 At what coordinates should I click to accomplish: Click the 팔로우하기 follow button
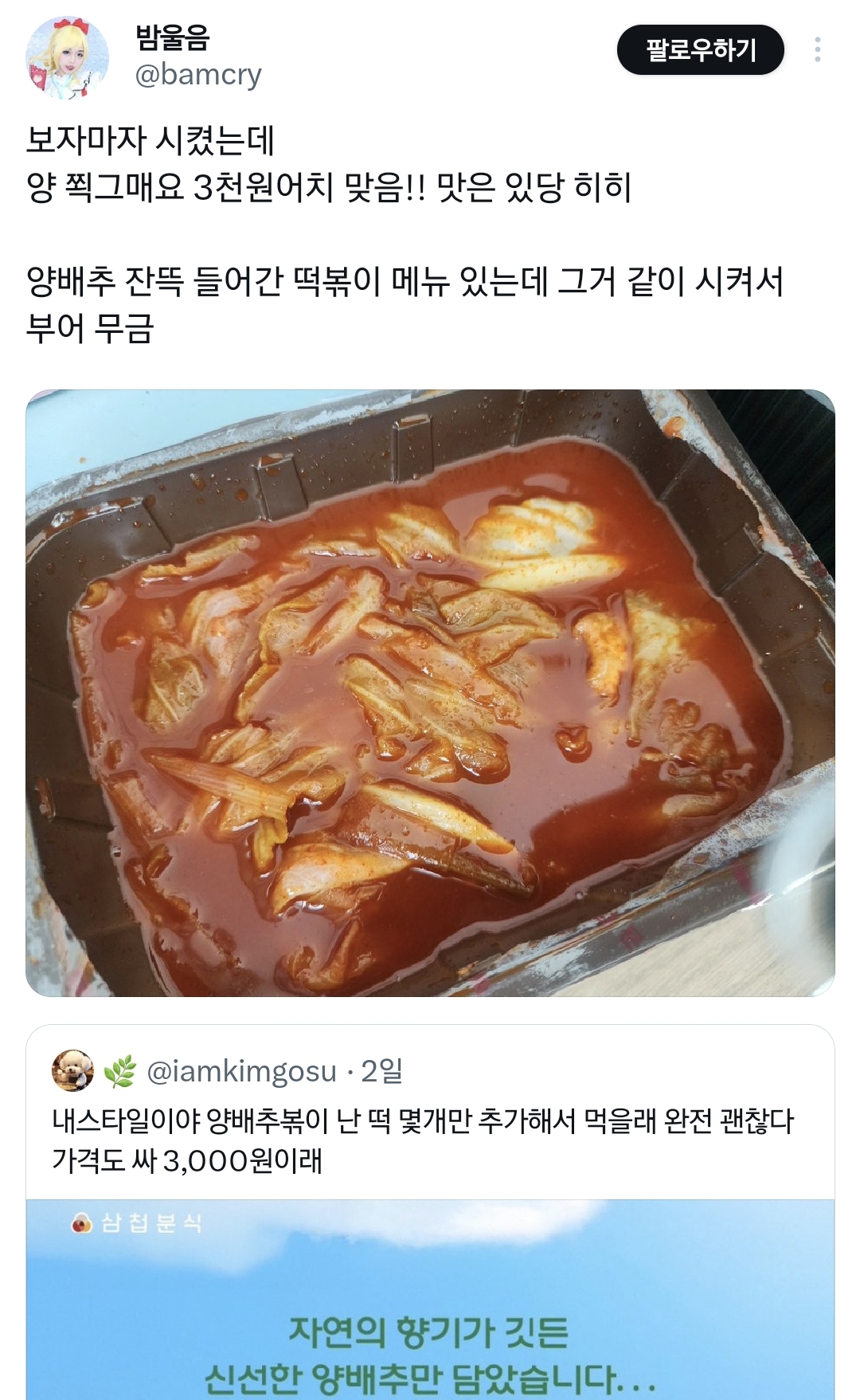pyautogui.click(x=701, y=50)
